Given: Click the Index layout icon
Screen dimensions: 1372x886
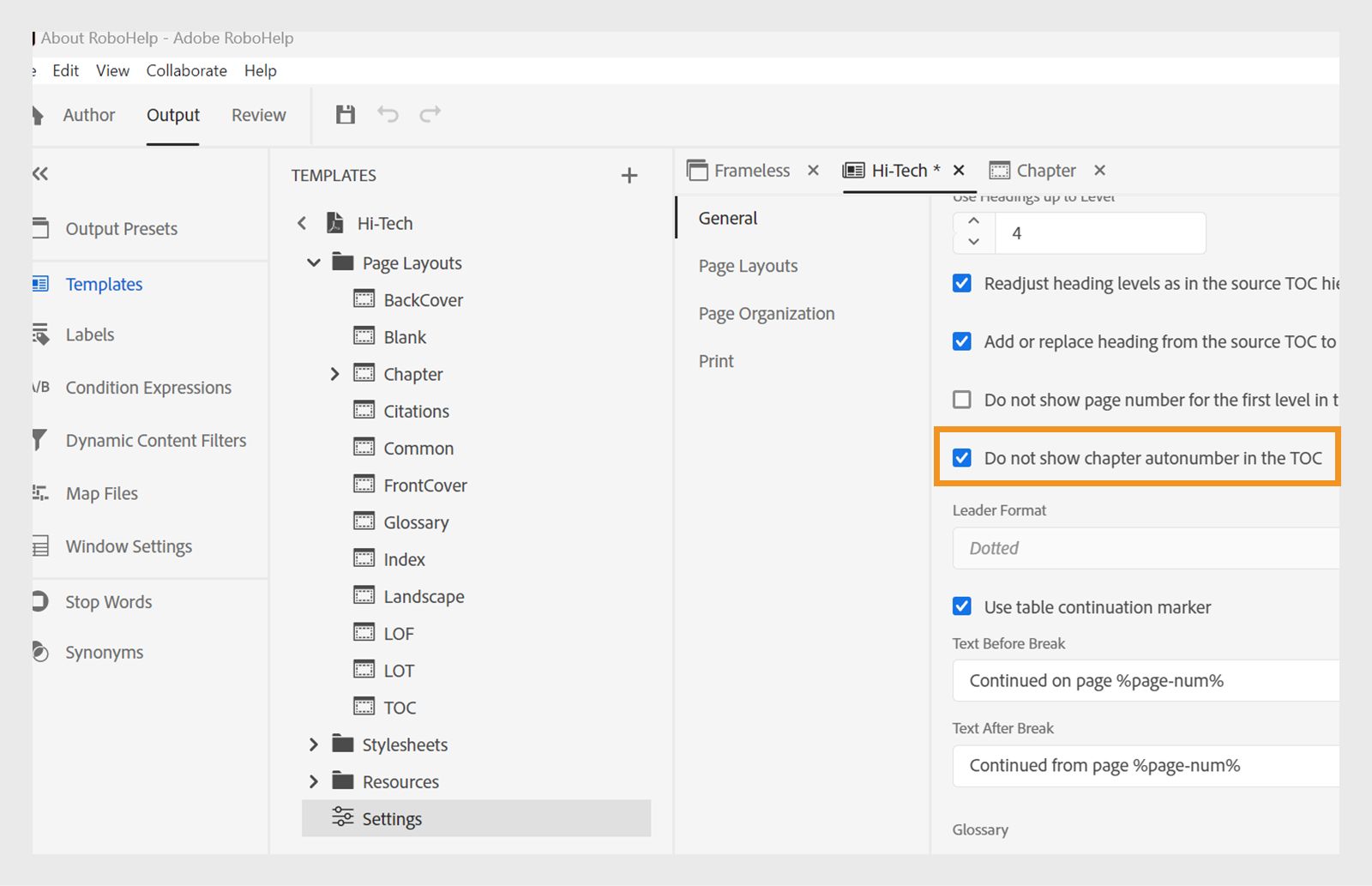Looking at the screenshot, I should 364,558.
